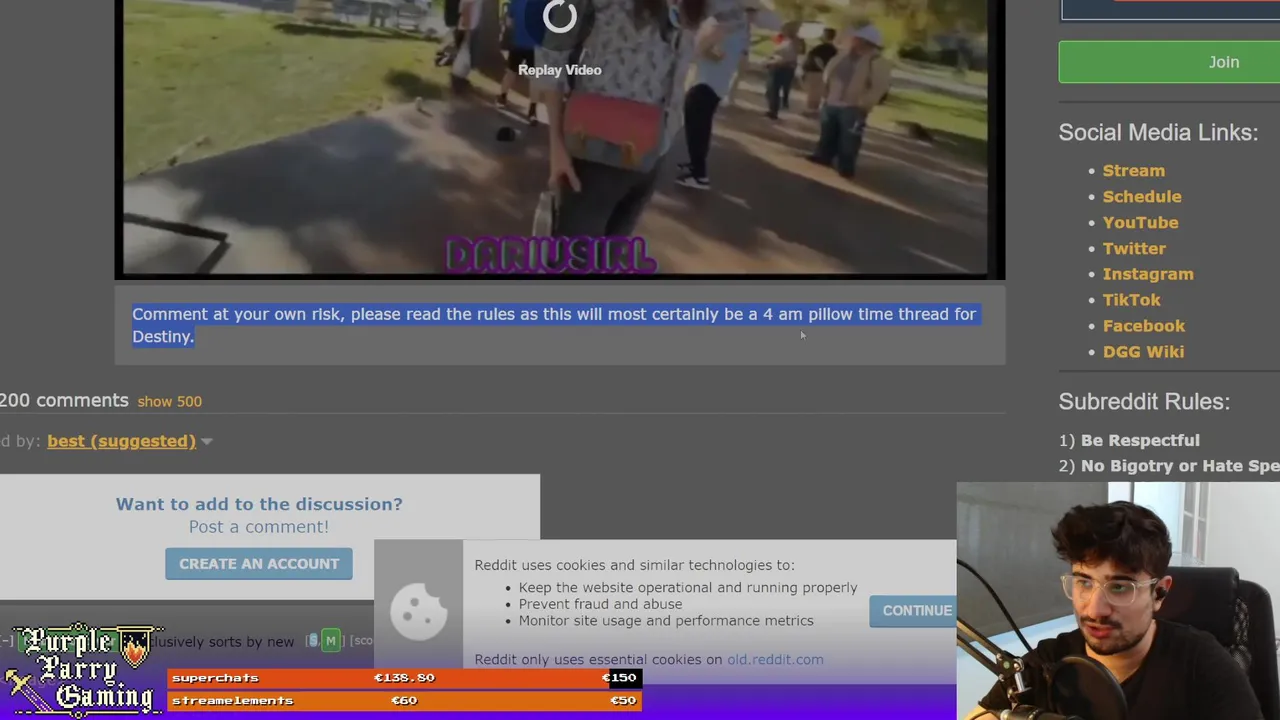
Task: Open the YouTube social link
Action: 1140,223
